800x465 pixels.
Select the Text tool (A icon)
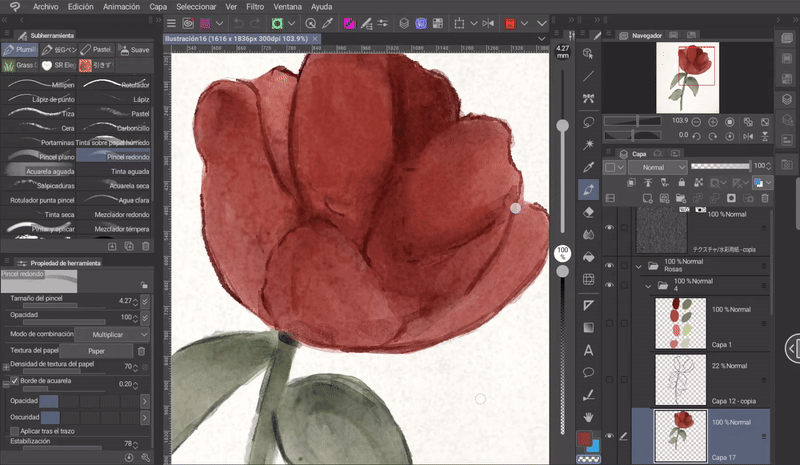coord(589,350)
